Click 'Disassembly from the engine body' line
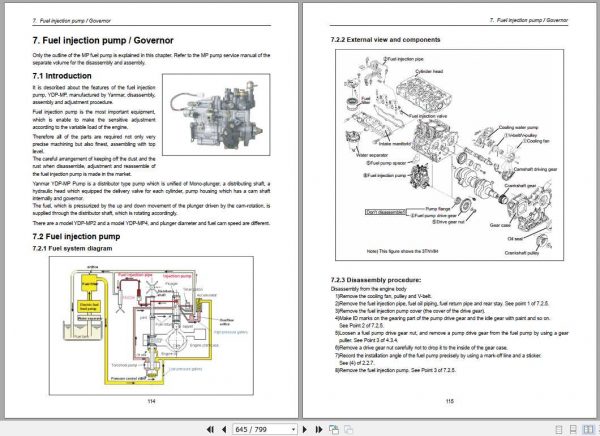Viewport: 600px width, 436px height. click(368, 289)
